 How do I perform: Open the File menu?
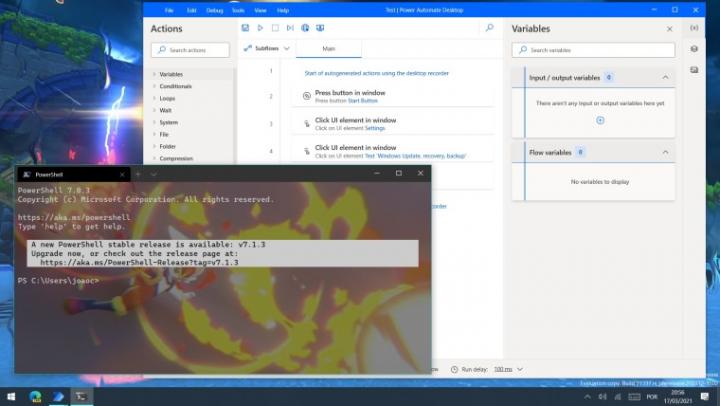pos(169,10)
